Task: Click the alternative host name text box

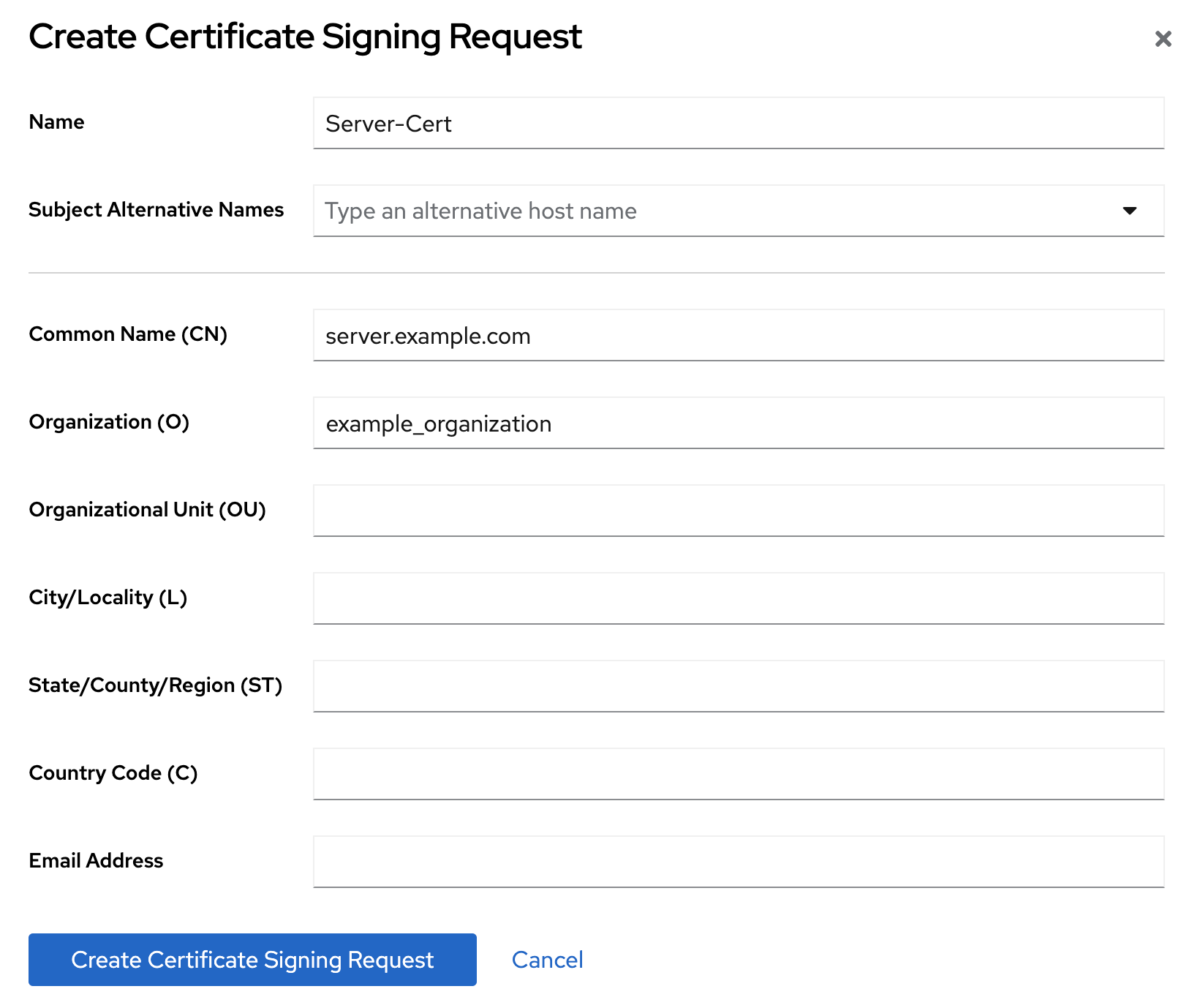Action: [x=709, y=211]
